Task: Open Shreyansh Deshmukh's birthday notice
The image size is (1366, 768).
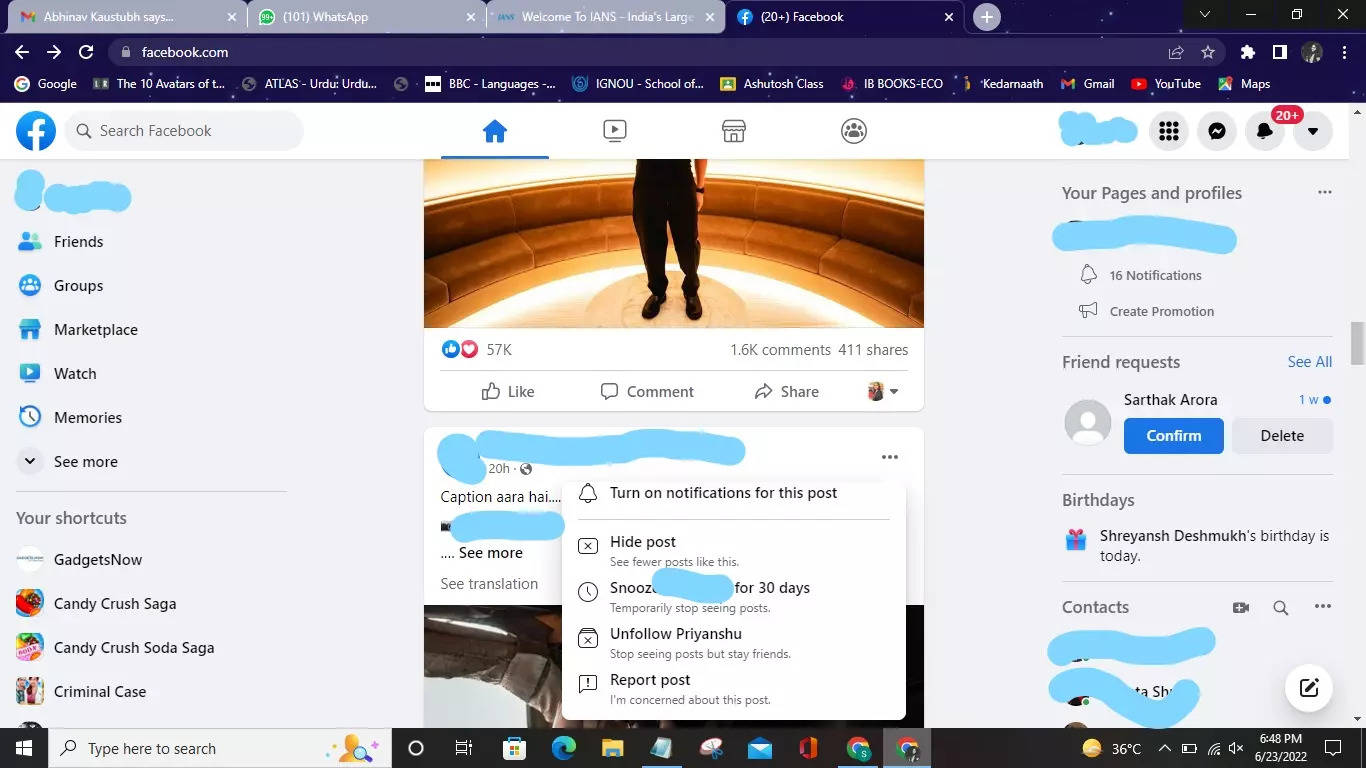Action: 1197,546
